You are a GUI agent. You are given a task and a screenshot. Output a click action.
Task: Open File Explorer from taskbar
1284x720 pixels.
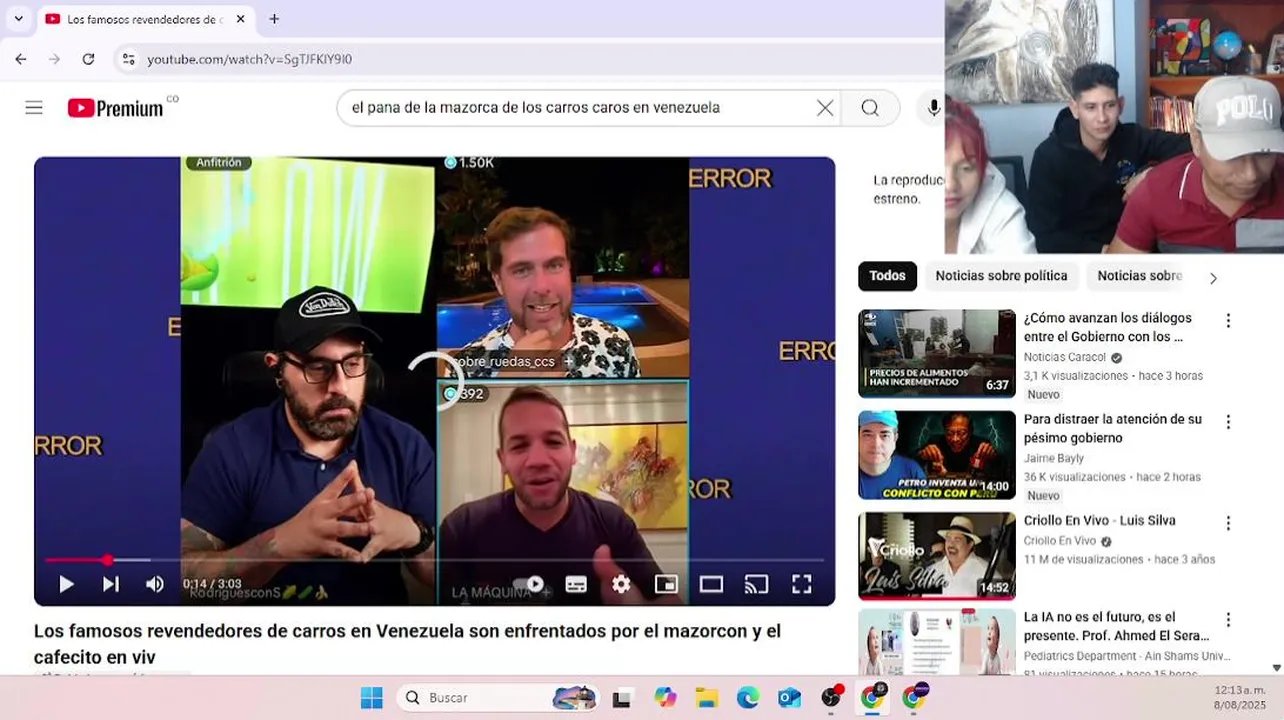tap(707, 698)
